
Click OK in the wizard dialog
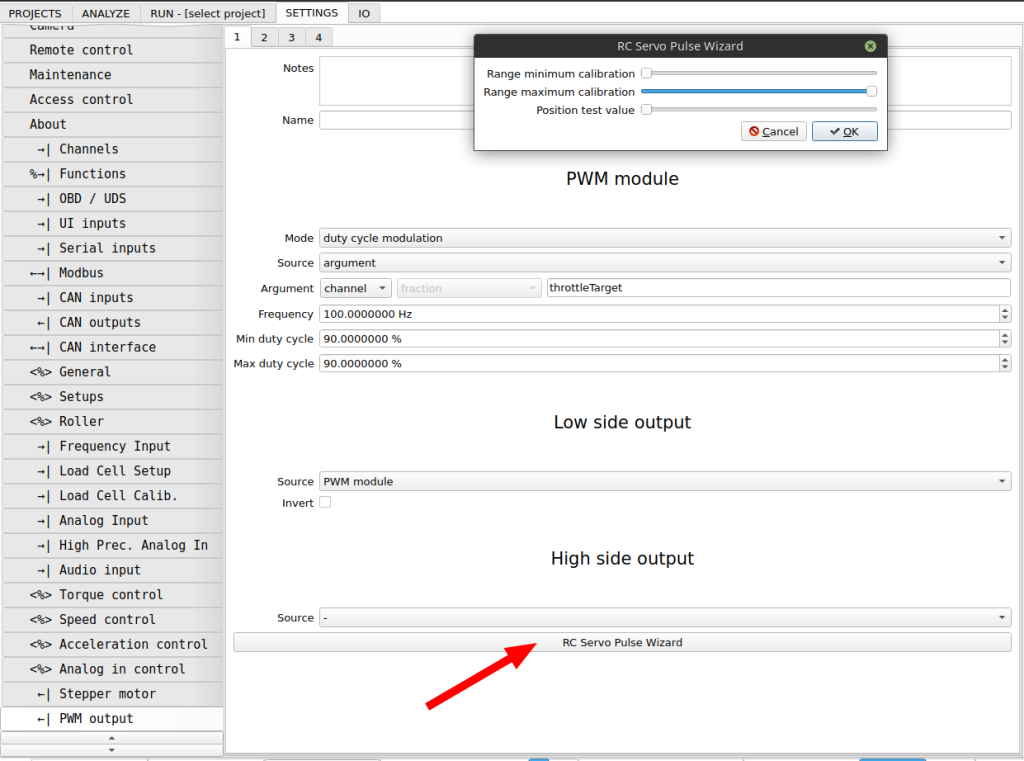pos(844,131)
